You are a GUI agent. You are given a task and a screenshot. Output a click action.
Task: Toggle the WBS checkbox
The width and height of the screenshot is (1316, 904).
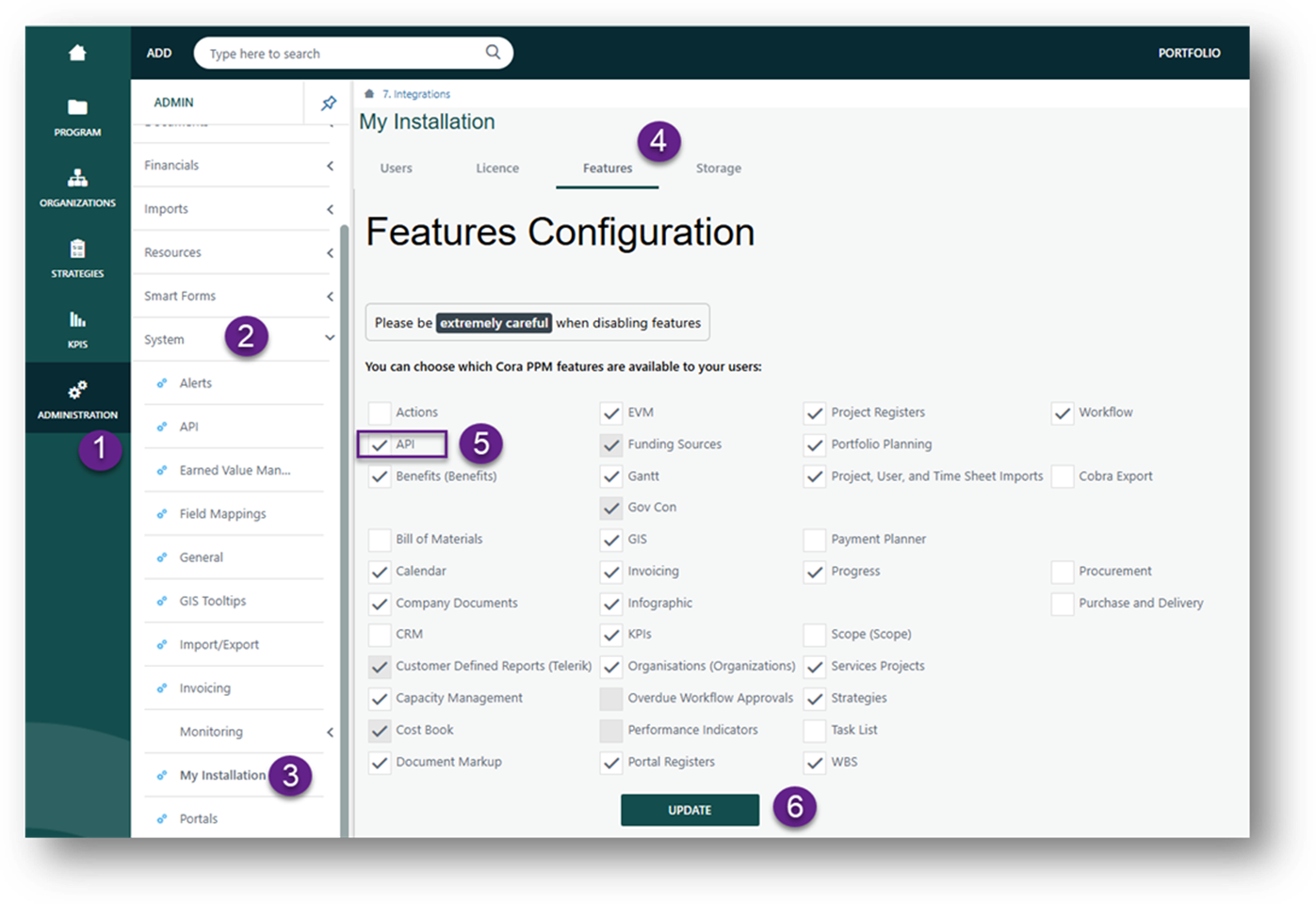815,762
